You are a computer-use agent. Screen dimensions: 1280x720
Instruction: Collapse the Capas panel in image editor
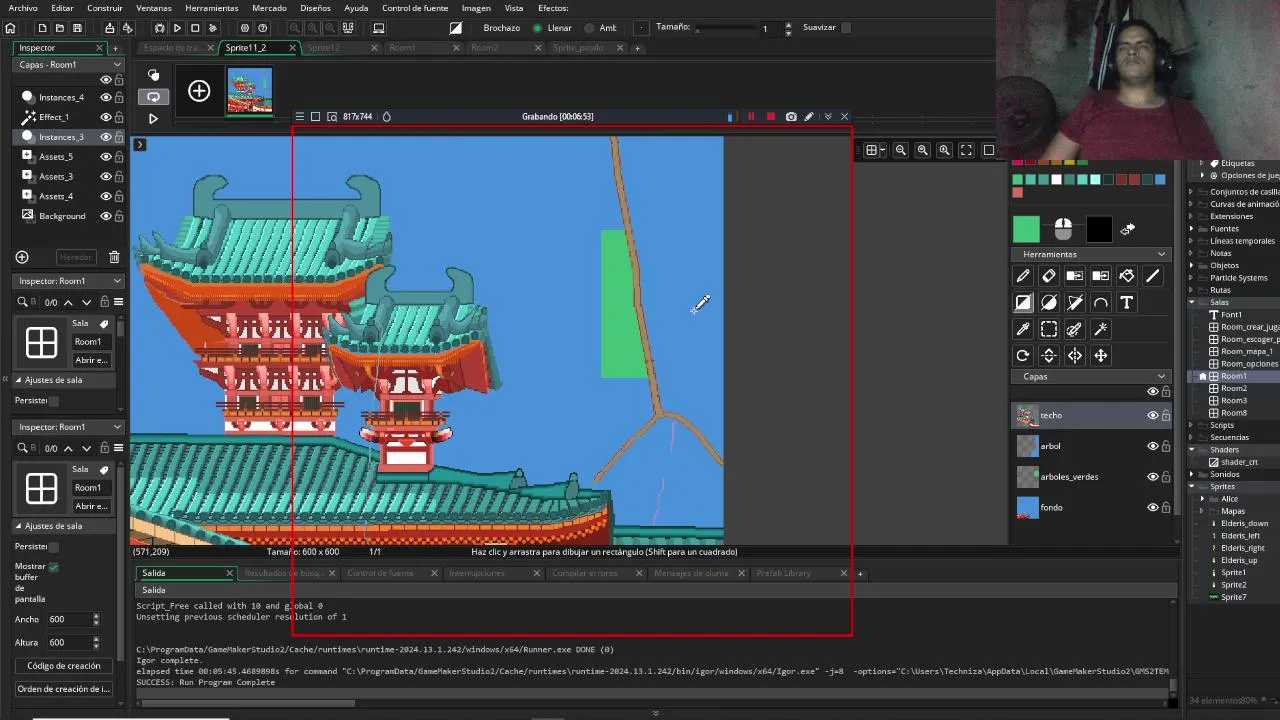pos(1161,377)
